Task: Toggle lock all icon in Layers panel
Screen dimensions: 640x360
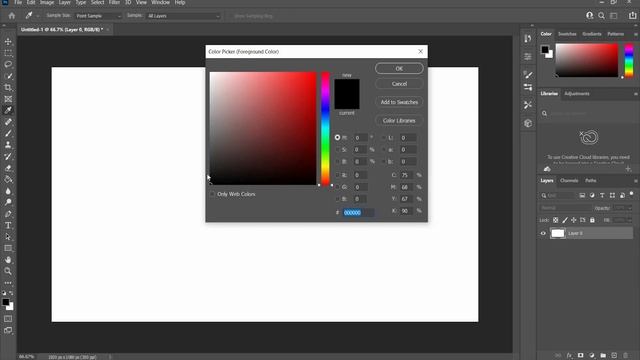Action: pyautogui.click(x=592, y=220)
